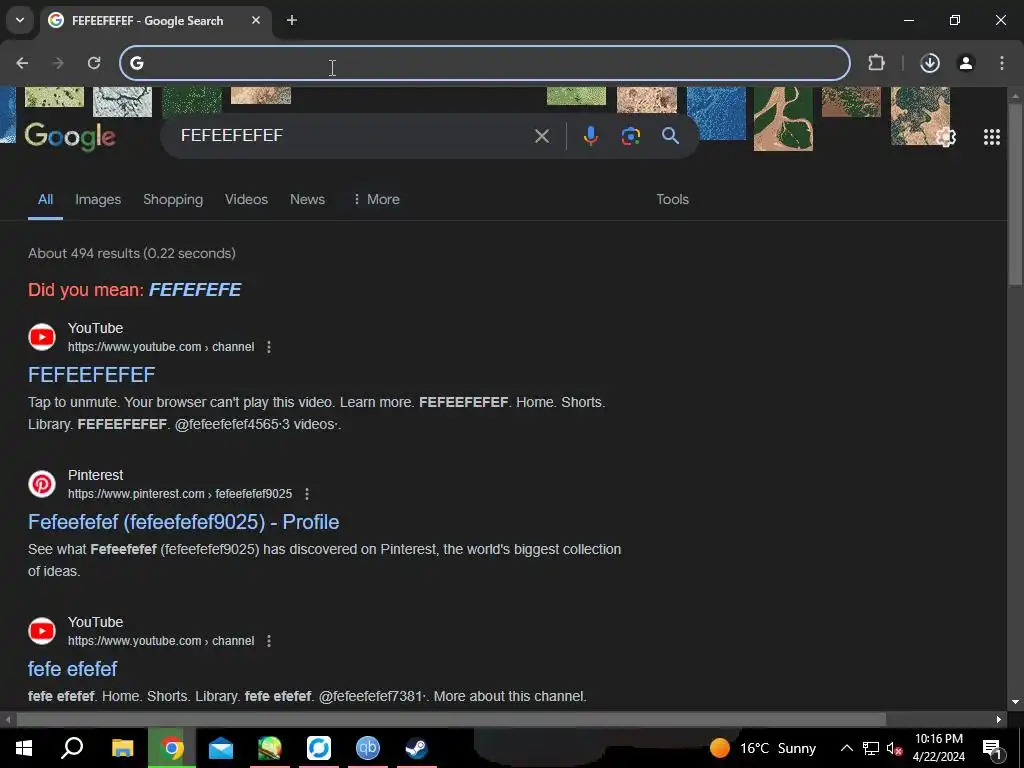Submit search with the magnifier icon
1024x768 pixels.
click(x=670, y=136)
